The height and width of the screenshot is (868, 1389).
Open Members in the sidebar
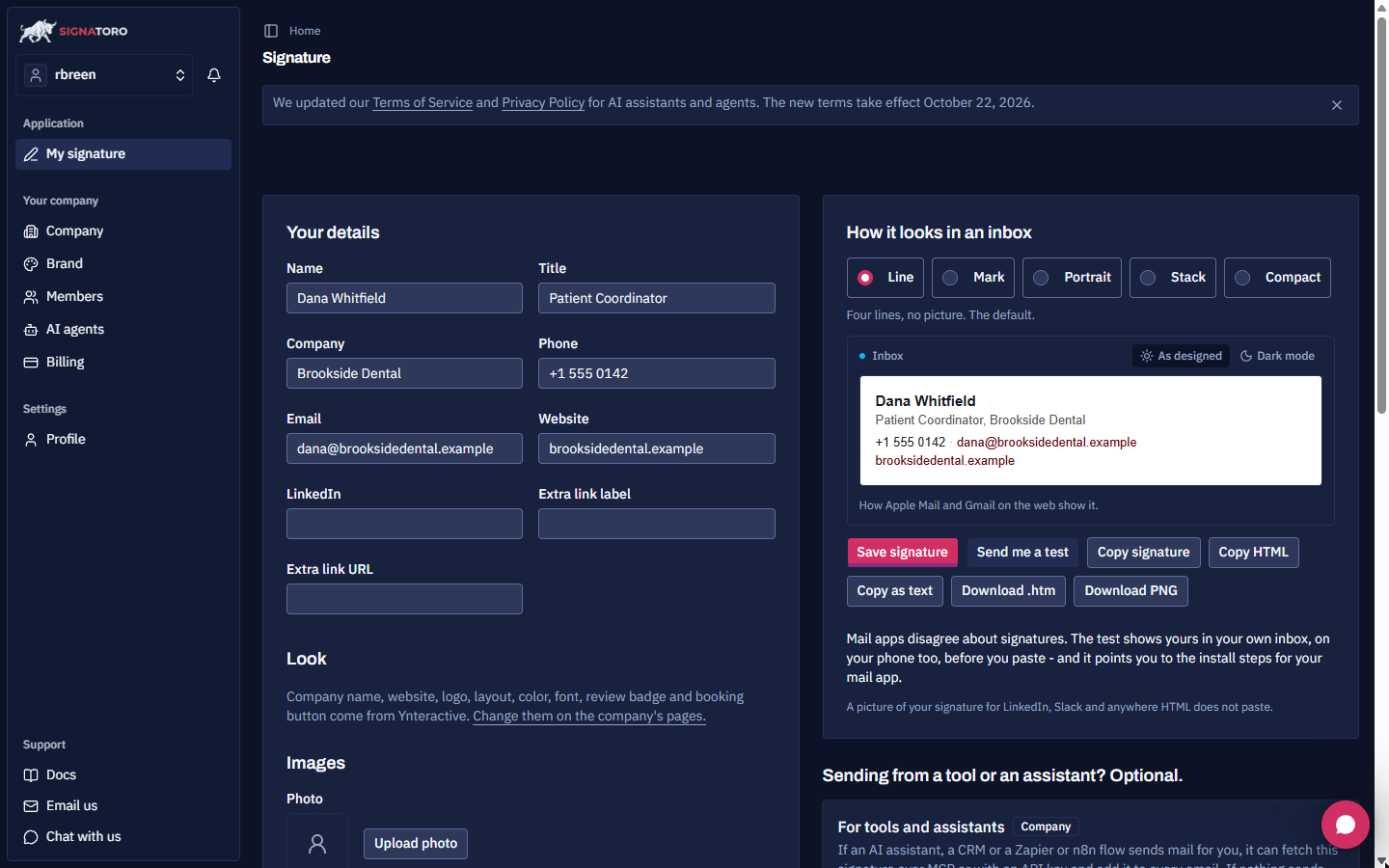click(123, 297)
